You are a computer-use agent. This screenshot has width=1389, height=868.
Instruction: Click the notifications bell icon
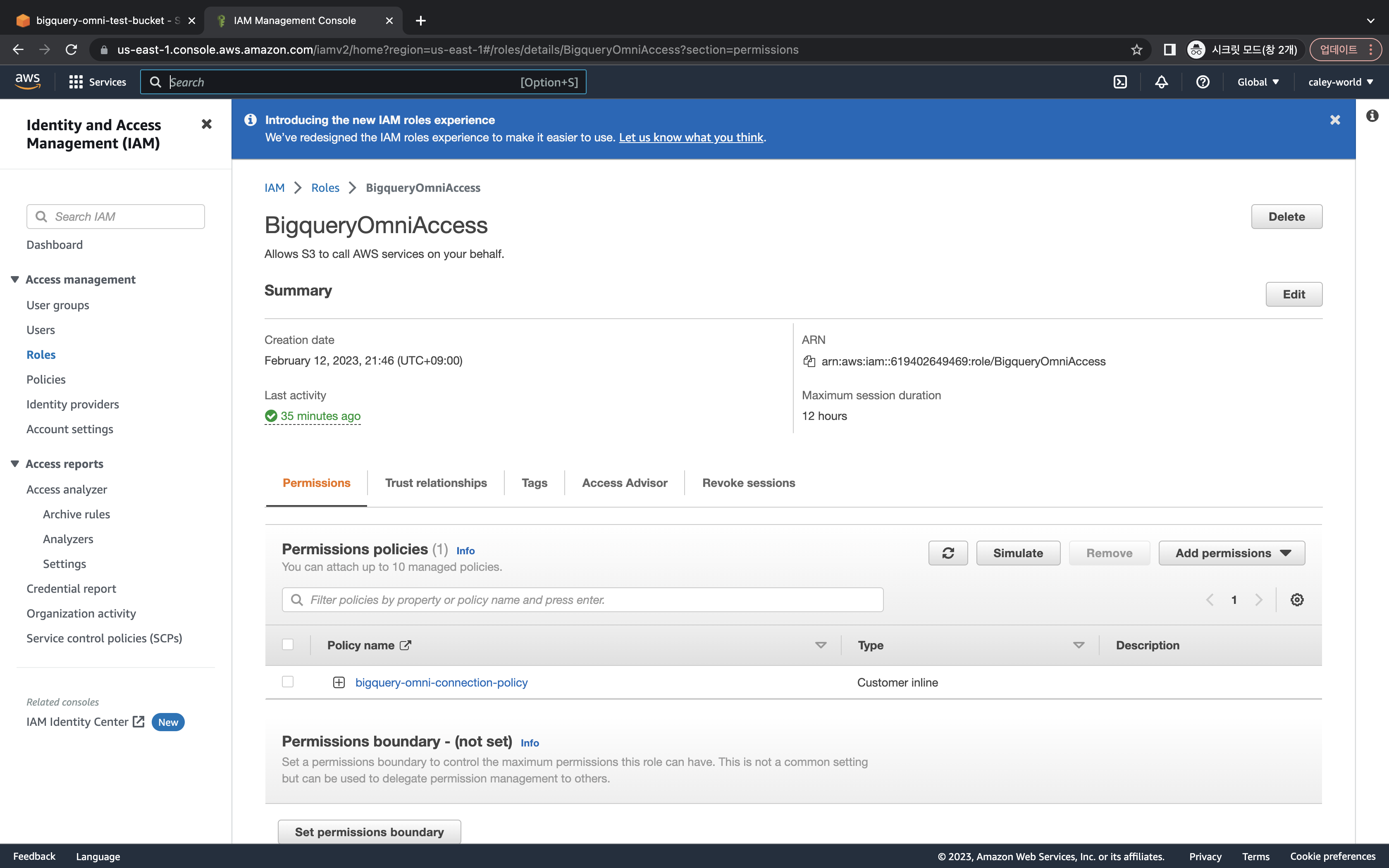(x=1161, y=82)
